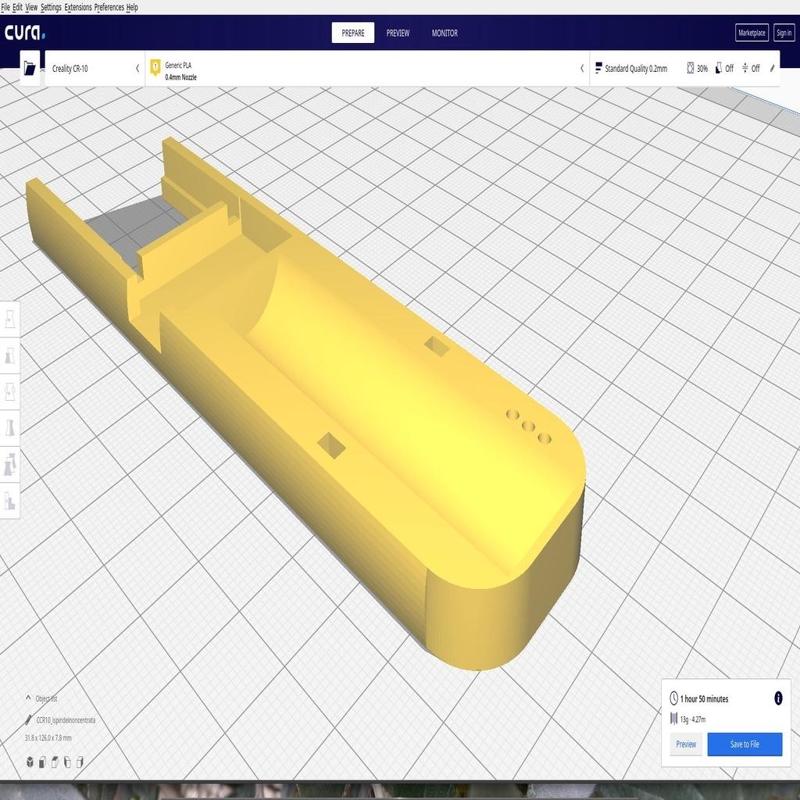Click the Cura logo
800x800 pixels.
25,33
